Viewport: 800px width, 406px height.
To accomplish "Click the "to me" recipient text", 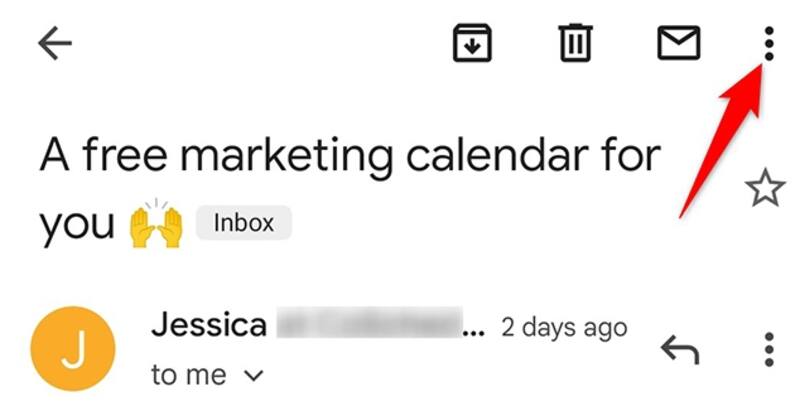I will (x=188, y=375).
